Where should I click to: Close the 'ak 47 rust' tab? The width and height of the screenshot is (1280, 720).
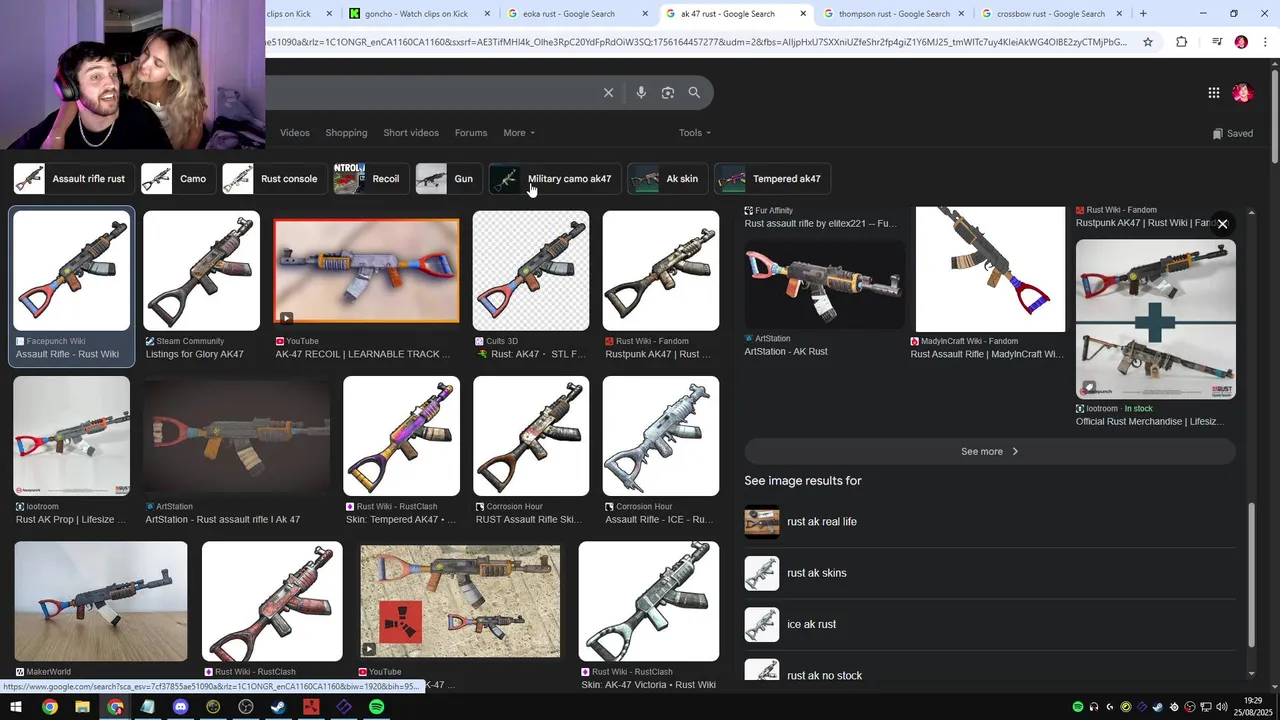803,14
